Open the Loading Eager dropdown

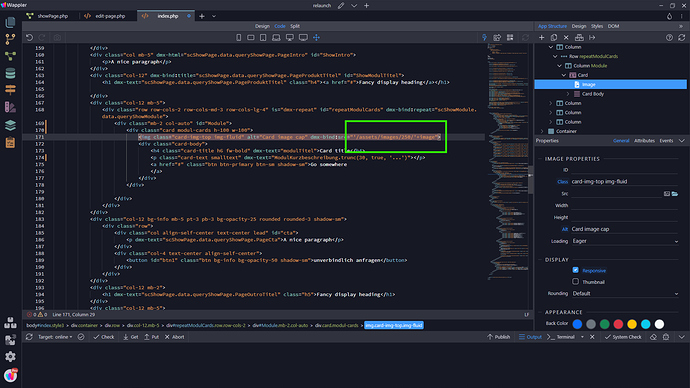click(x=625, y=241)
